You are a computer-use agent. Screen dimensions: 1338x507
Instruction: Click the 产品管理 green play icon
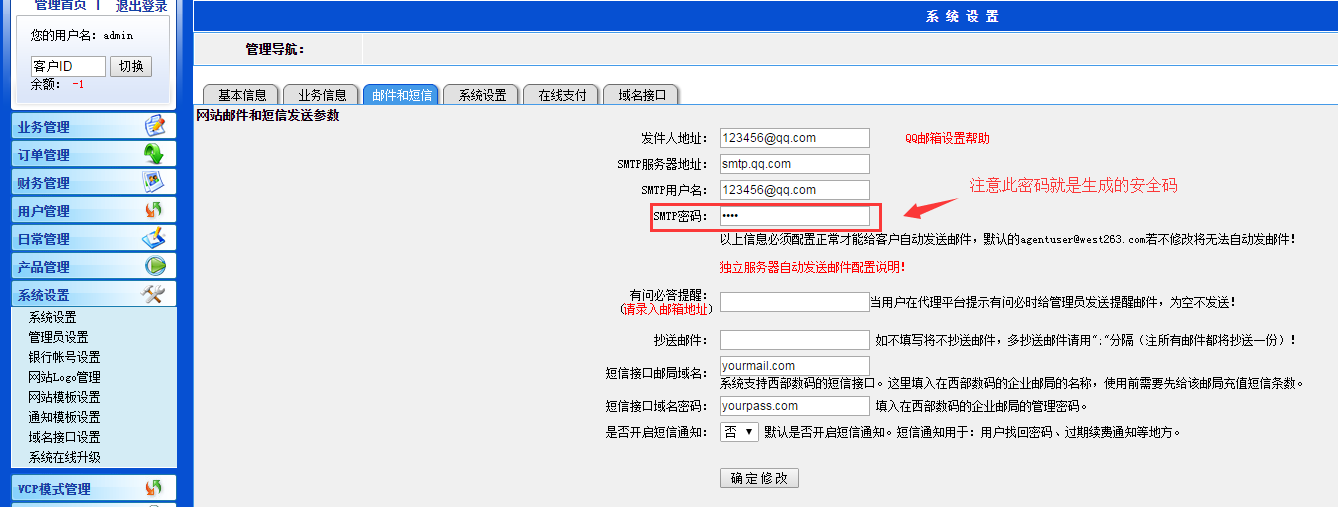[154, 266]
